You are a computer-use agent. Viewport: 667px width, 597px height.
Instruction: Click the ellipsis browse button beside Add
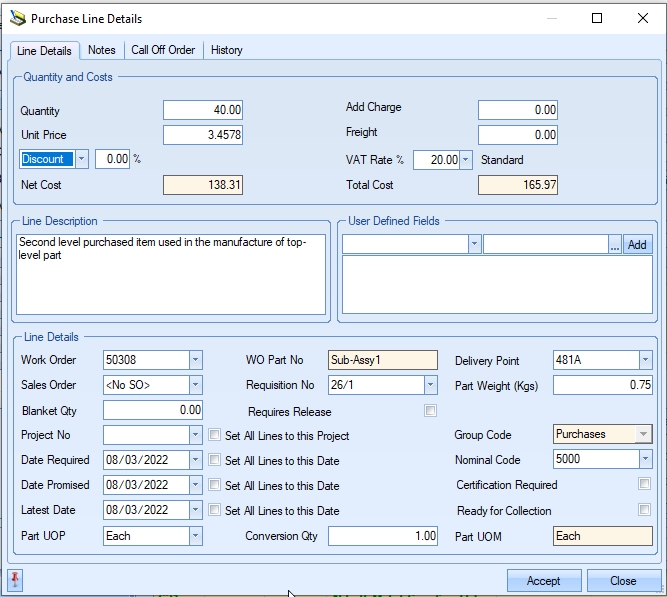click(x=614, y=245)
